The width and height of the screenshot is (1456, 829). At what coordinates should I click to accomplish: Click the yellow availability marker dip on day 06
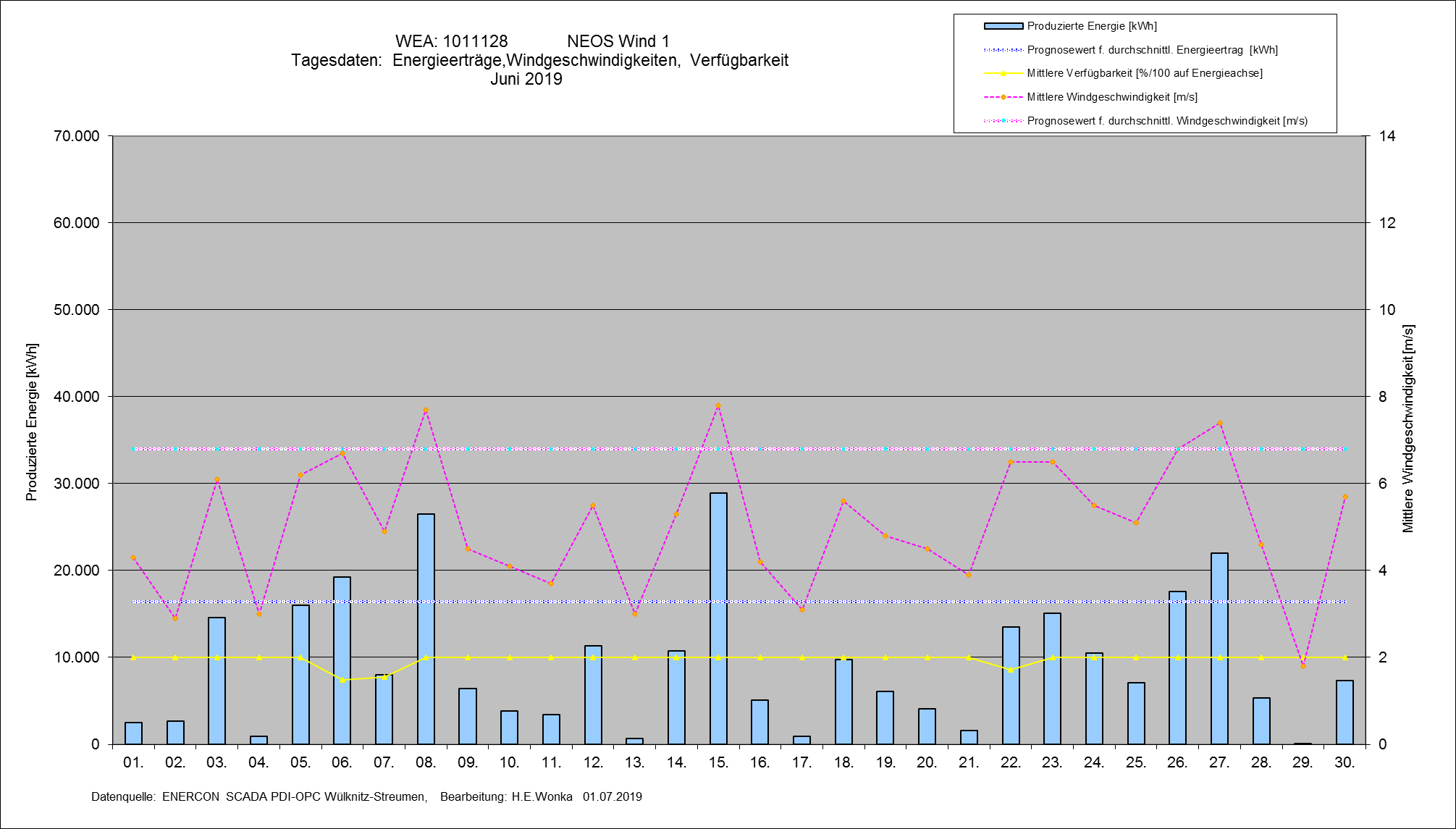[x=342, y=680]
